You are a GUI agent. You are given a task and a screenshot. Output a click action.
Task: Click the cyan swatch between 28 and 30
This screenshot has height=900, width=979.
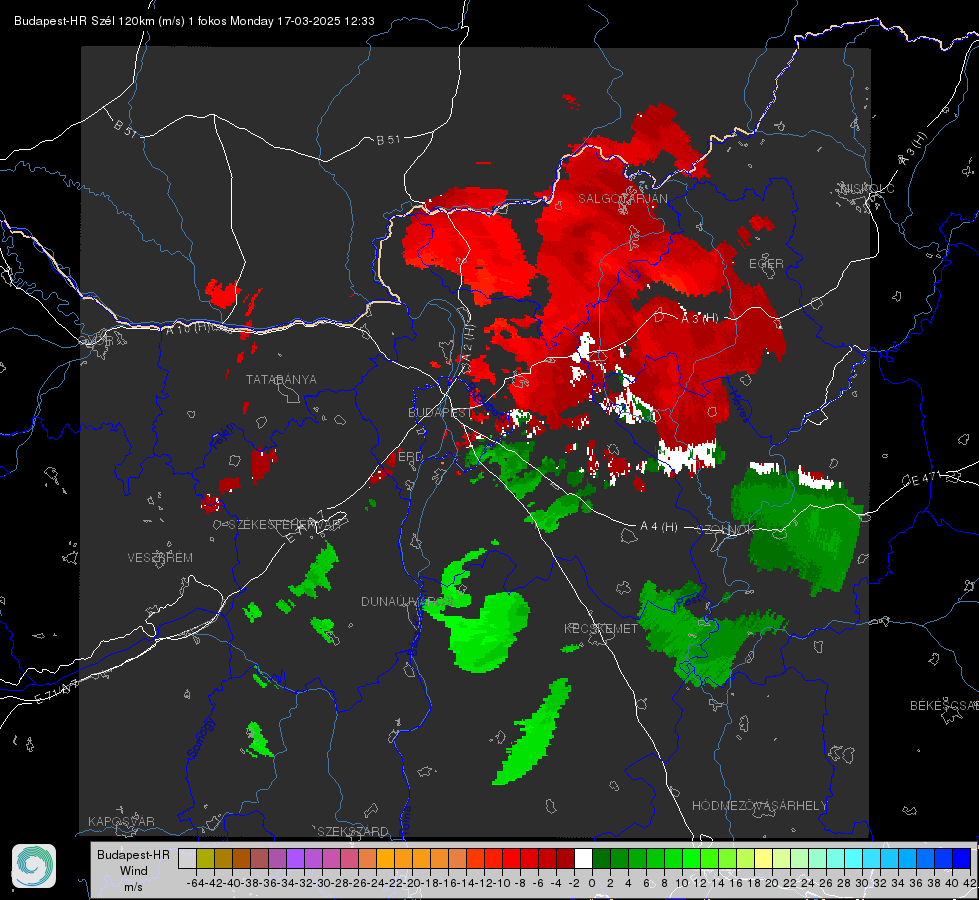coord(854,859)
